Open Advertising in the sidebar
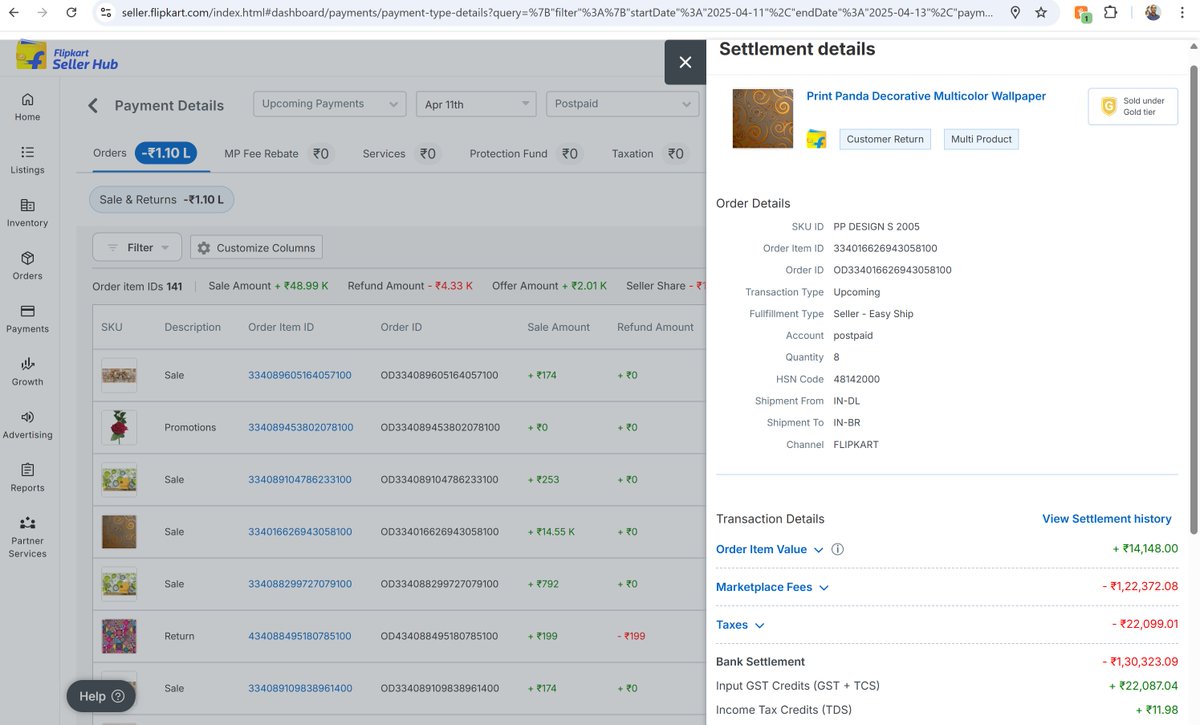Screen dimensions: 1200x725 (x=27, y=425)
